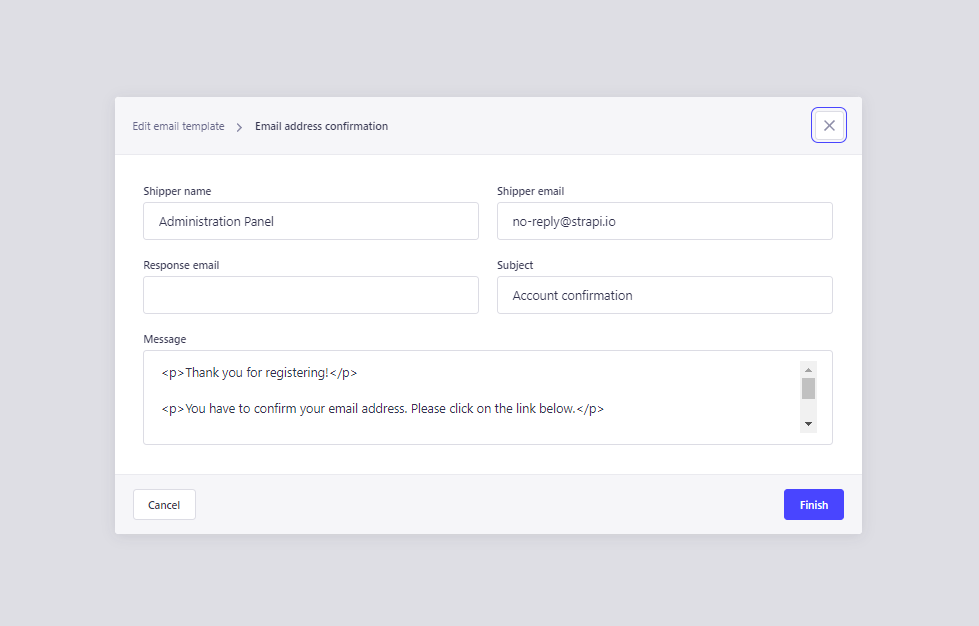Click inside the Shipper name field
The height and width of the screenshot is (626, 979).
[310, 221]
